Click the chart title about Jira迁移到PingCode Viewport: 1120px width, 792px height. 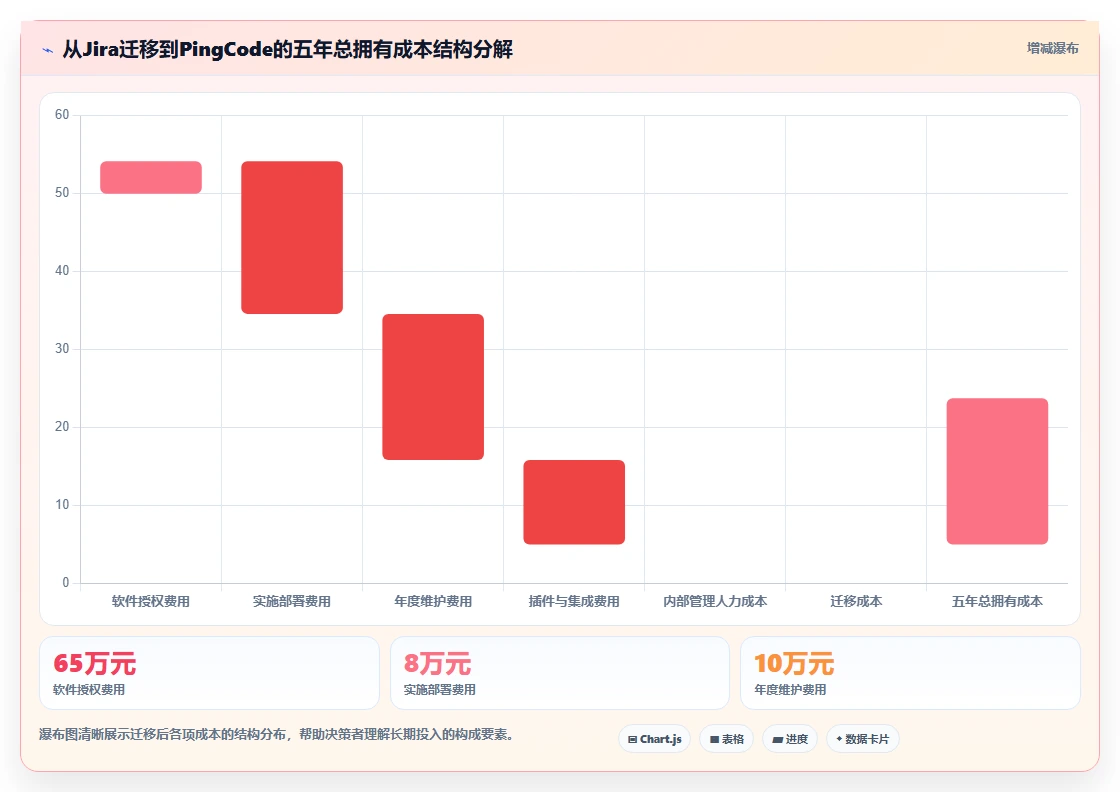coord(288,49)
